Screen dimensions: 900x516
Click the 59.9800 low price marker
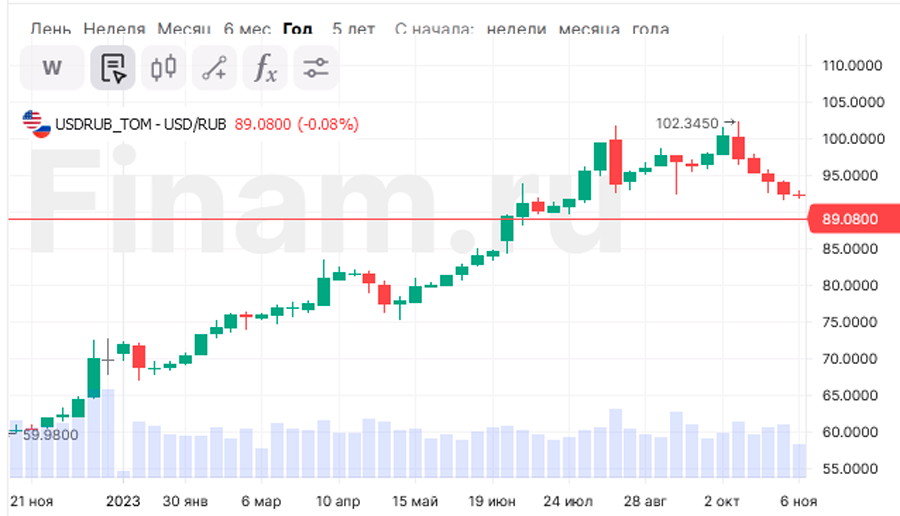(50, 434)
